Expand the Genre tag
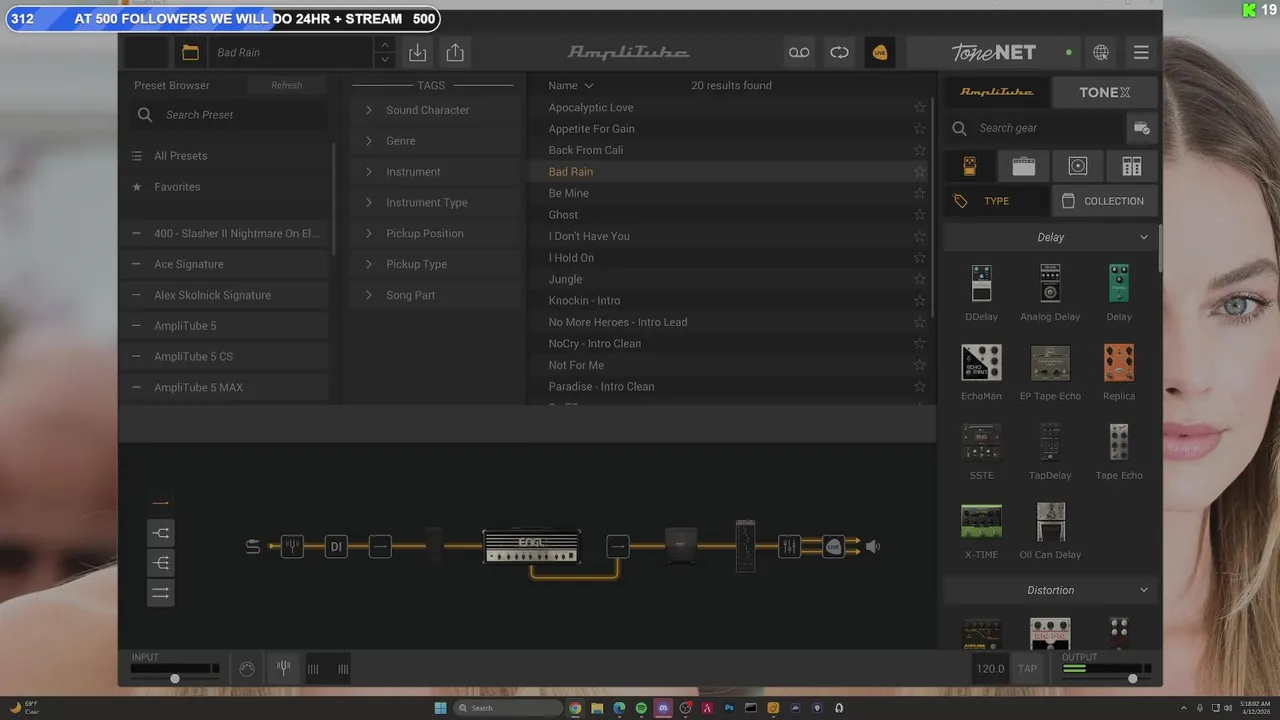Screen dimensions: 1280x720 (x=368, y=141)
